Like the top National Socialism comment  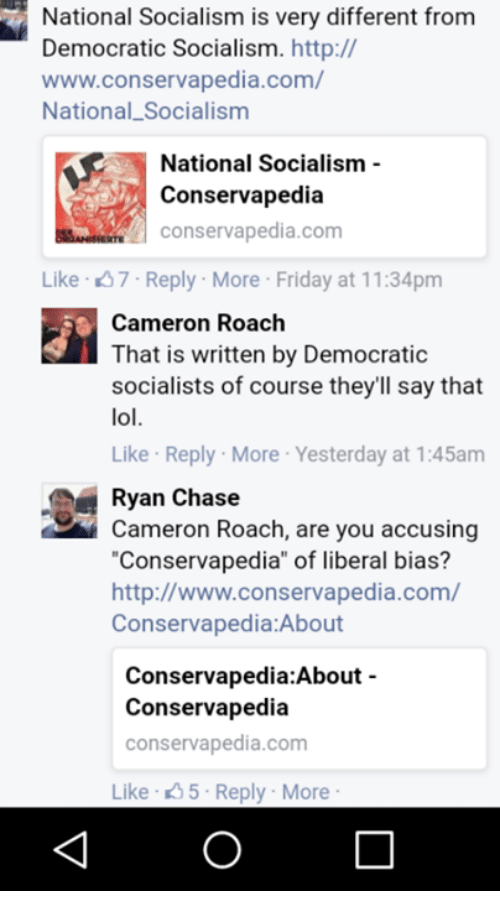tap(60, 279)
